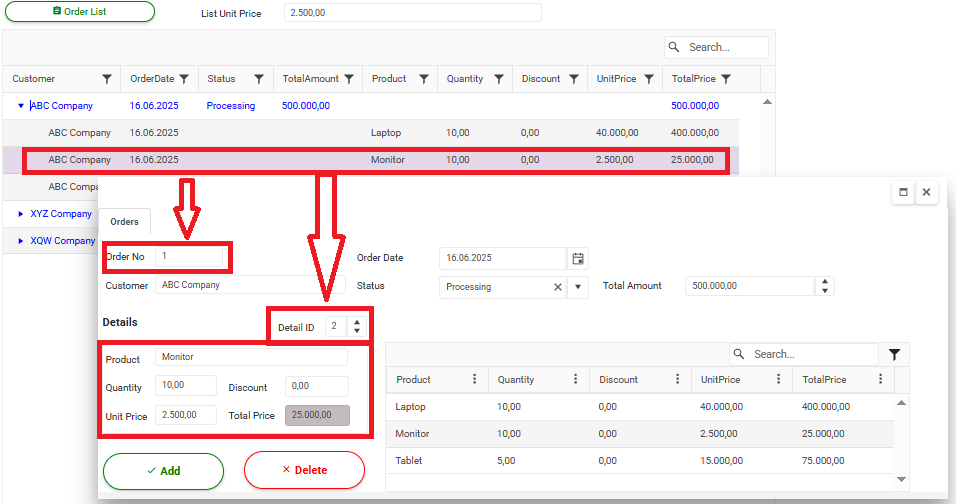Image resolution: width=956 pixels, height=504 pixels.
Task: Clear the Processing status value
Action: 557,287
